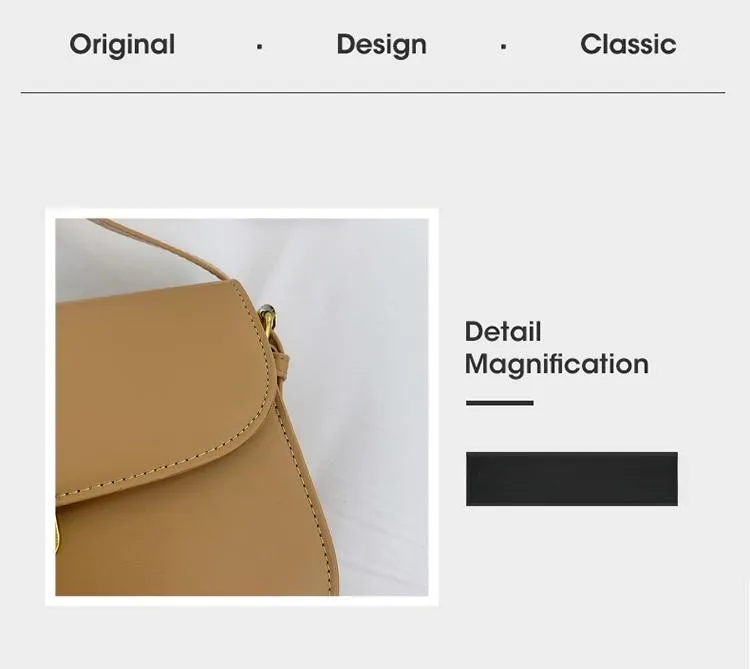Click the black rectangular banner
This screenshot has height=669, width=750.
572,479
